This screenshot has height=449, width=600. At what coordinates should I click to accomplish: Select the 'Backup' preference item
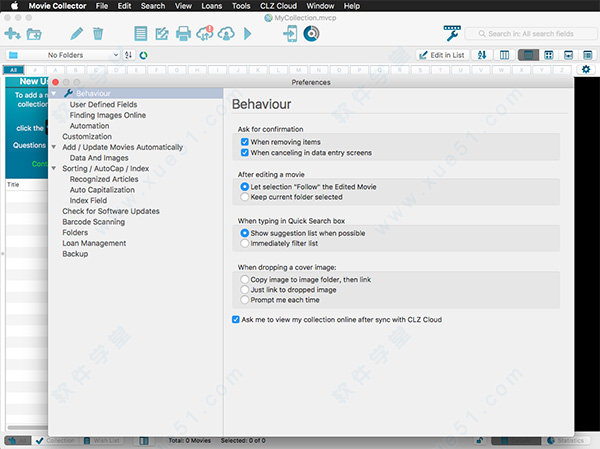tap(75, 254)
